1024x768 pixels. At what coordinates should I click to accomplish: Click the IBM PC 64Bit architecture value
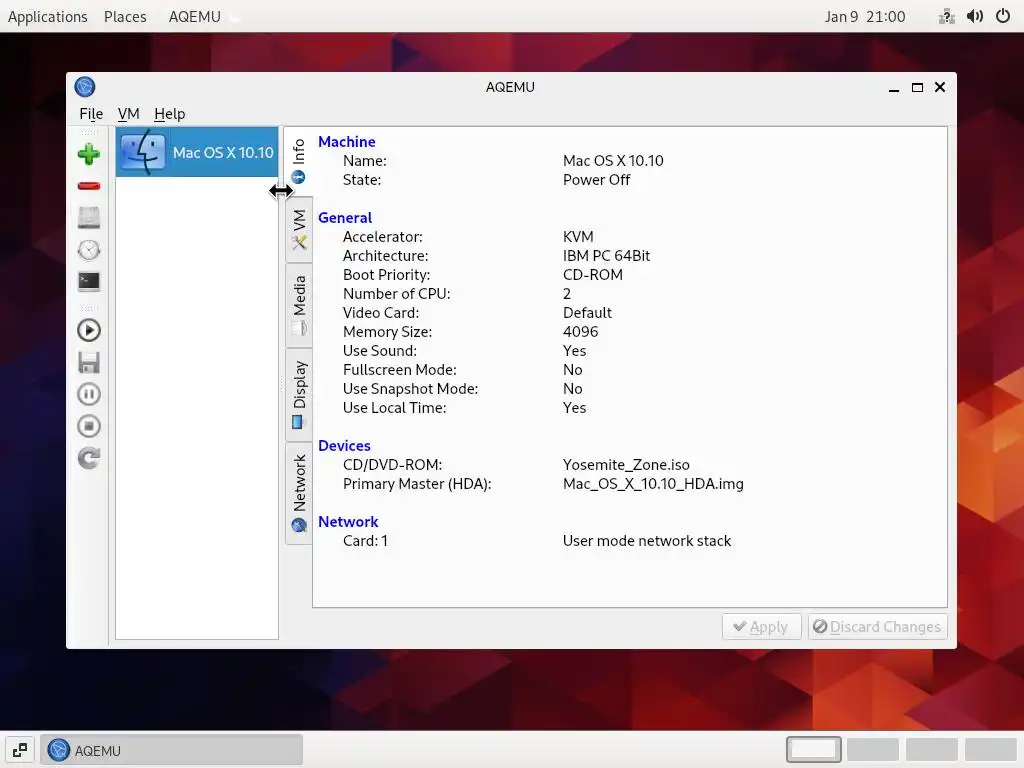(607, 255)
